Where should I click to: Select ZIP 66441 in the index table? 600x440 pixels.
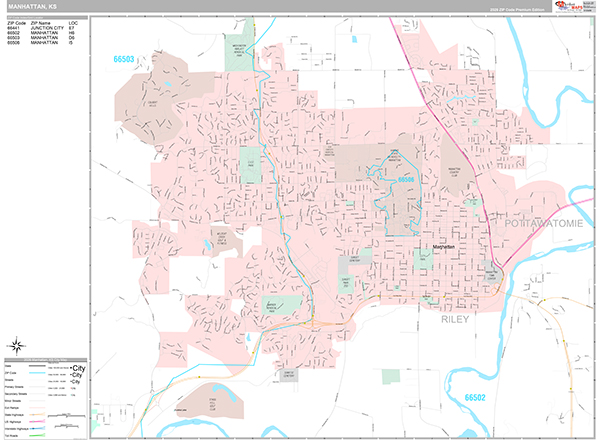13,28
